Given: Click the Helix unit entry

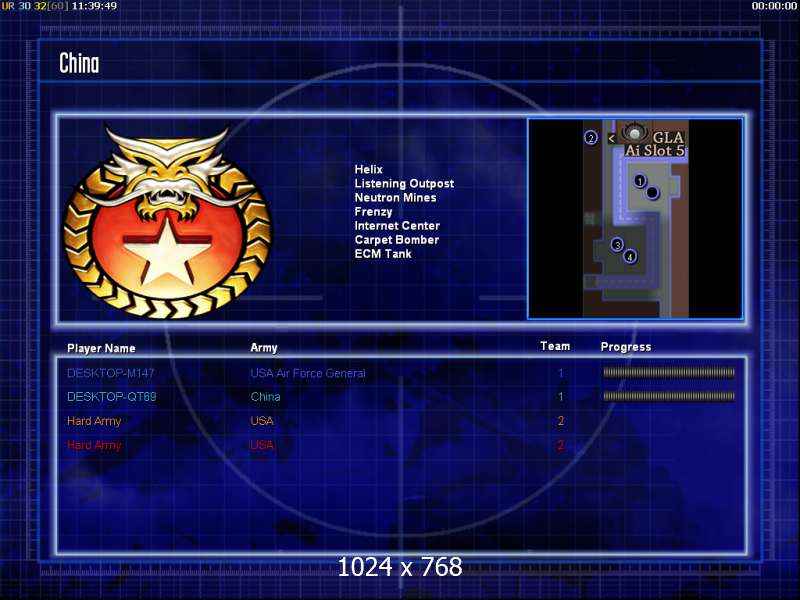Looking at the screenshot, I should coord(368,169).
